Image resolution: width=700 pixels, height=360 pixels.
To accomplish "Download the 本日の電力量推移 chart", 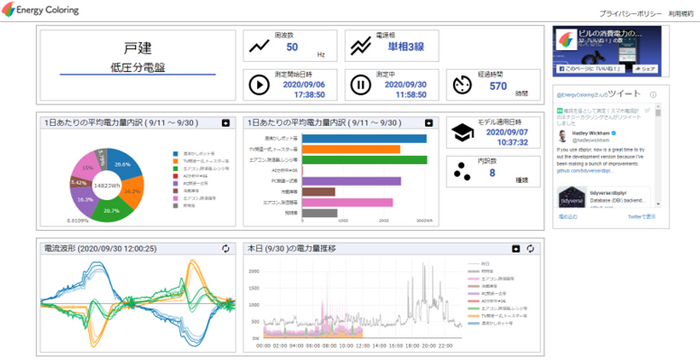I will (x=516, y=248).
